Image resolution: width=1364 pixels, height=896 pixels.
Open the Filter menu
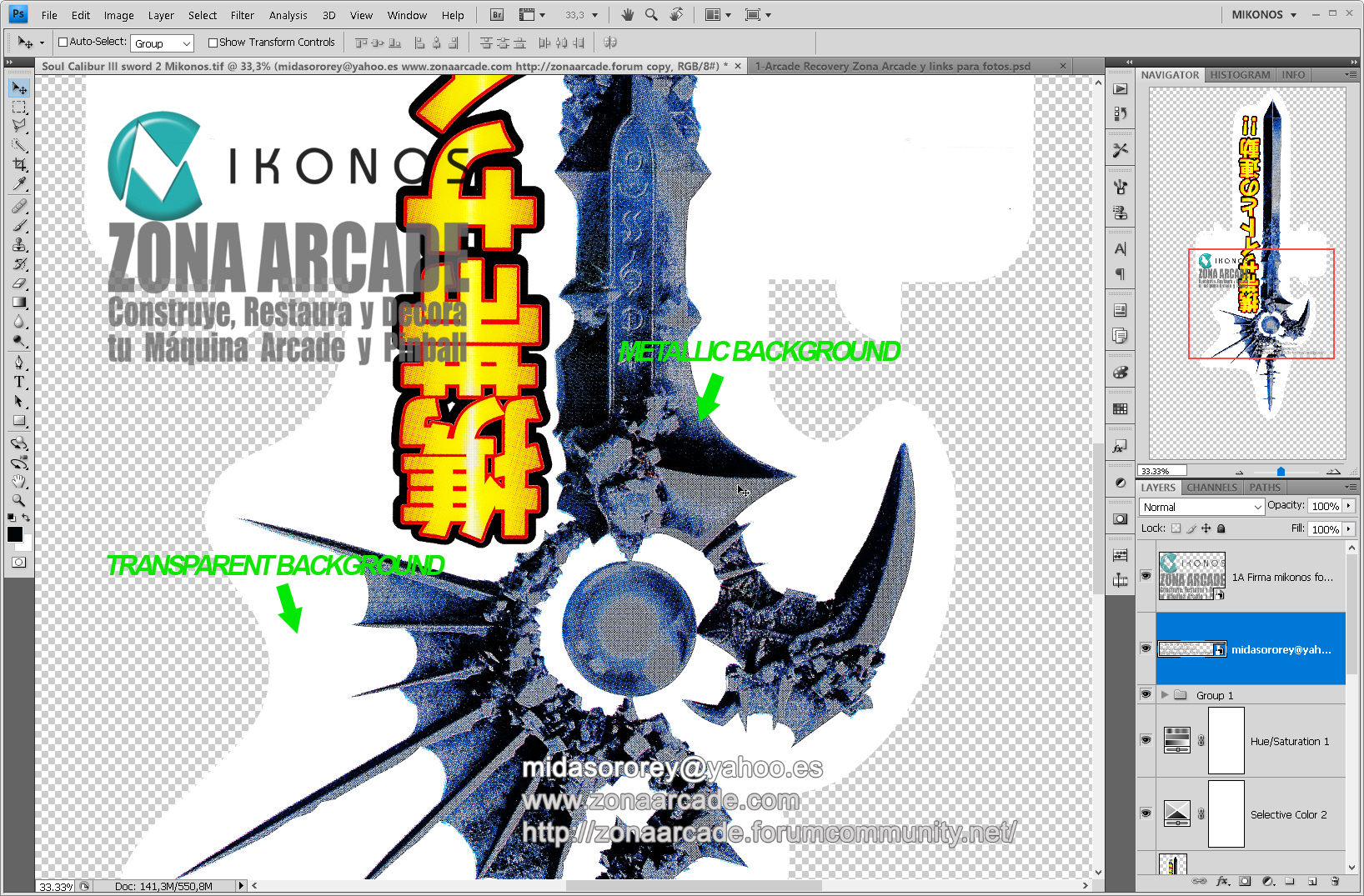click(242, 14)
